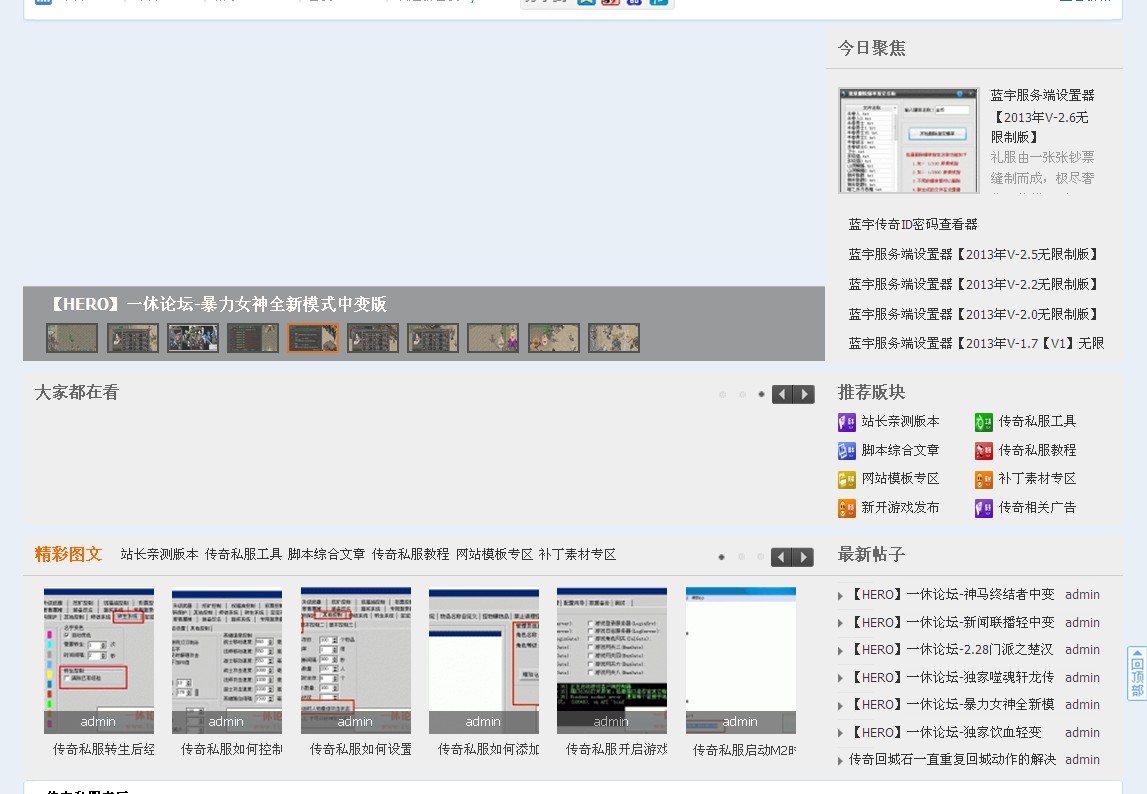Image resolution: width=1147 pixels, height=794 pixels.
Task: Open banner title 一休论坛-暴力女神全新模式中变版
Action: 217,304
